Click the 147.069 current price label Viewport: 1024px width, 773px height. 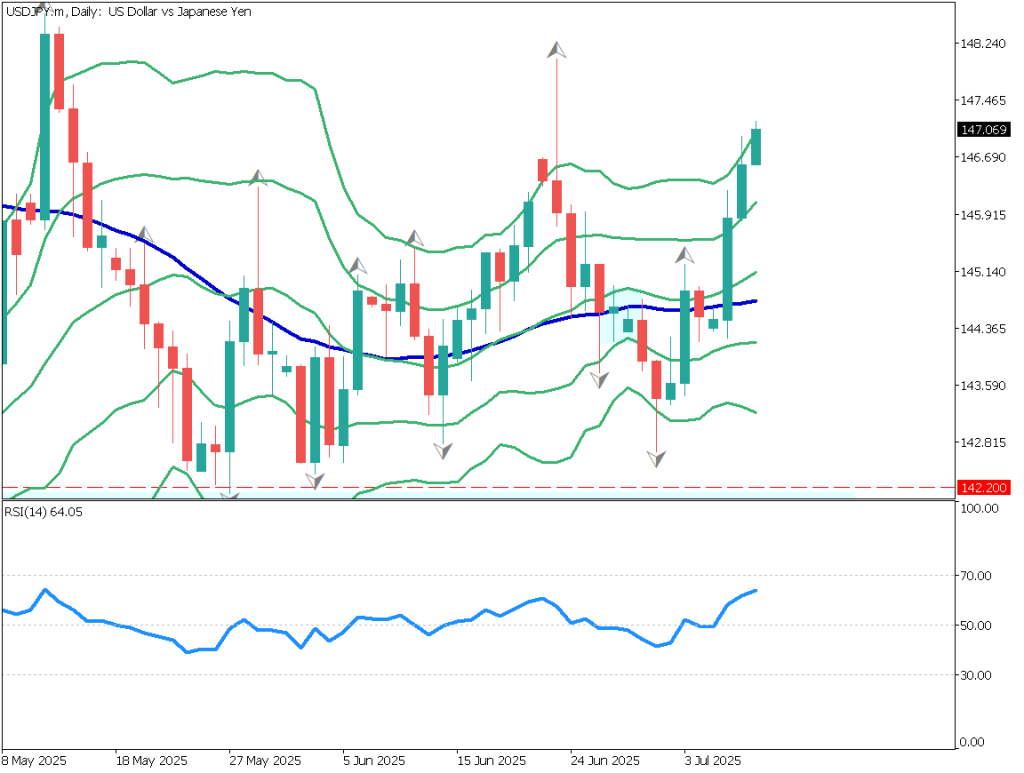point(983,130)
